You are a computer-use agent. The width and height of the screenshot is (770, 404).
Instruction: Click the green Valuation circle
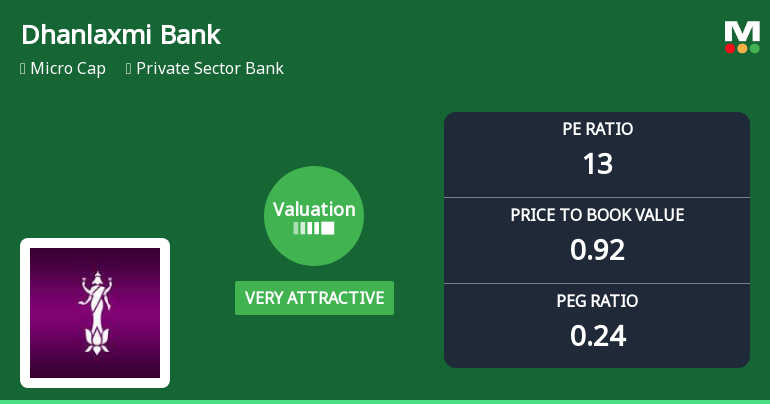[x=314, y=216]
